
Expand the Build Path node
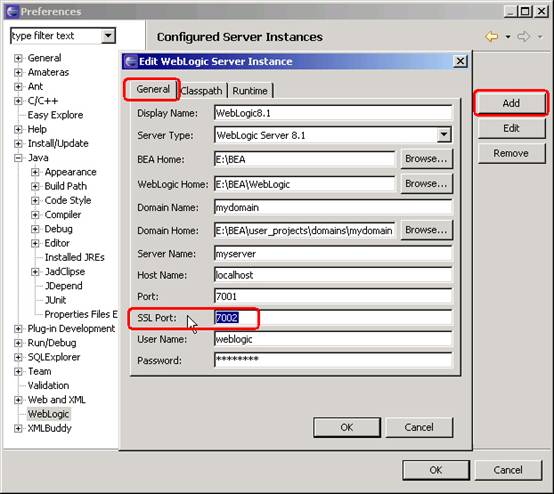[35, 186]
